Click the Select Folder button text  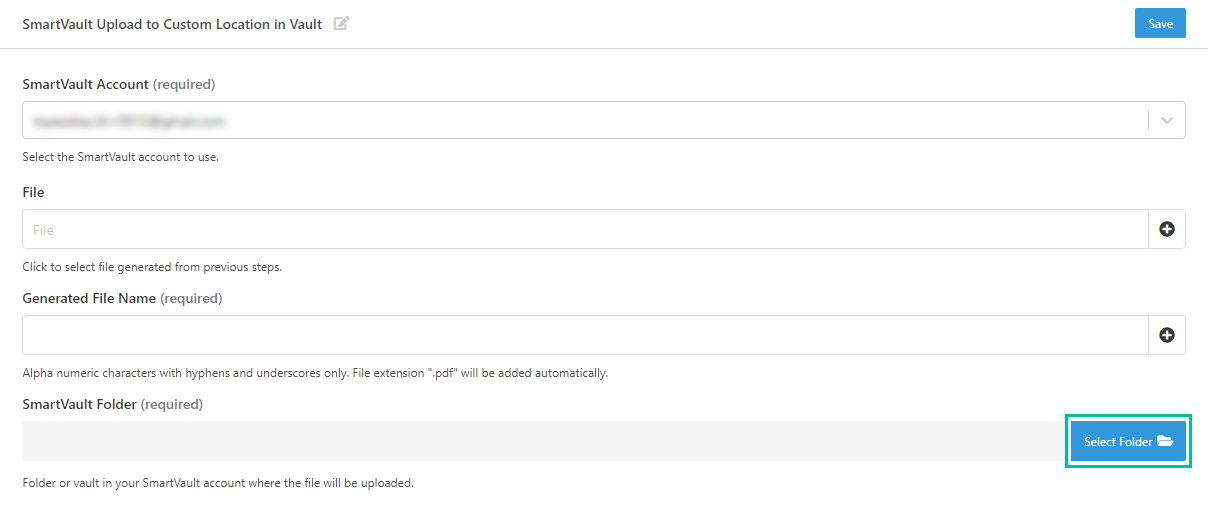(1118, 442)
